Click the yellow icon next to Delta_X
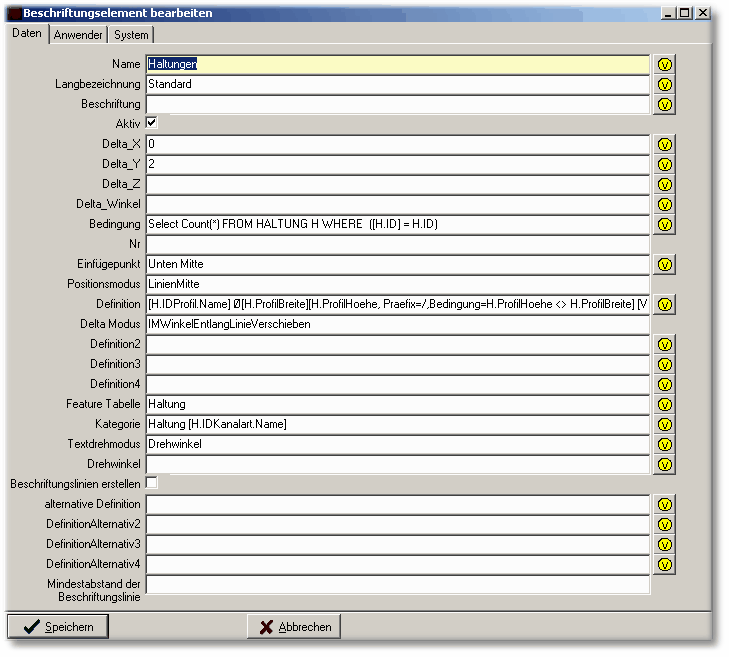 click(664, 144)
